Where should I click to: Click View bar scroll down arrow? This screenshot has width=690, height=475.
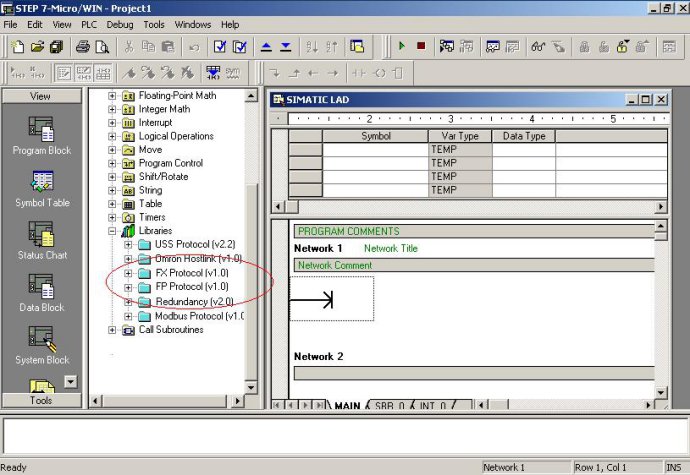pyautogui.click(x=71, y=381)
